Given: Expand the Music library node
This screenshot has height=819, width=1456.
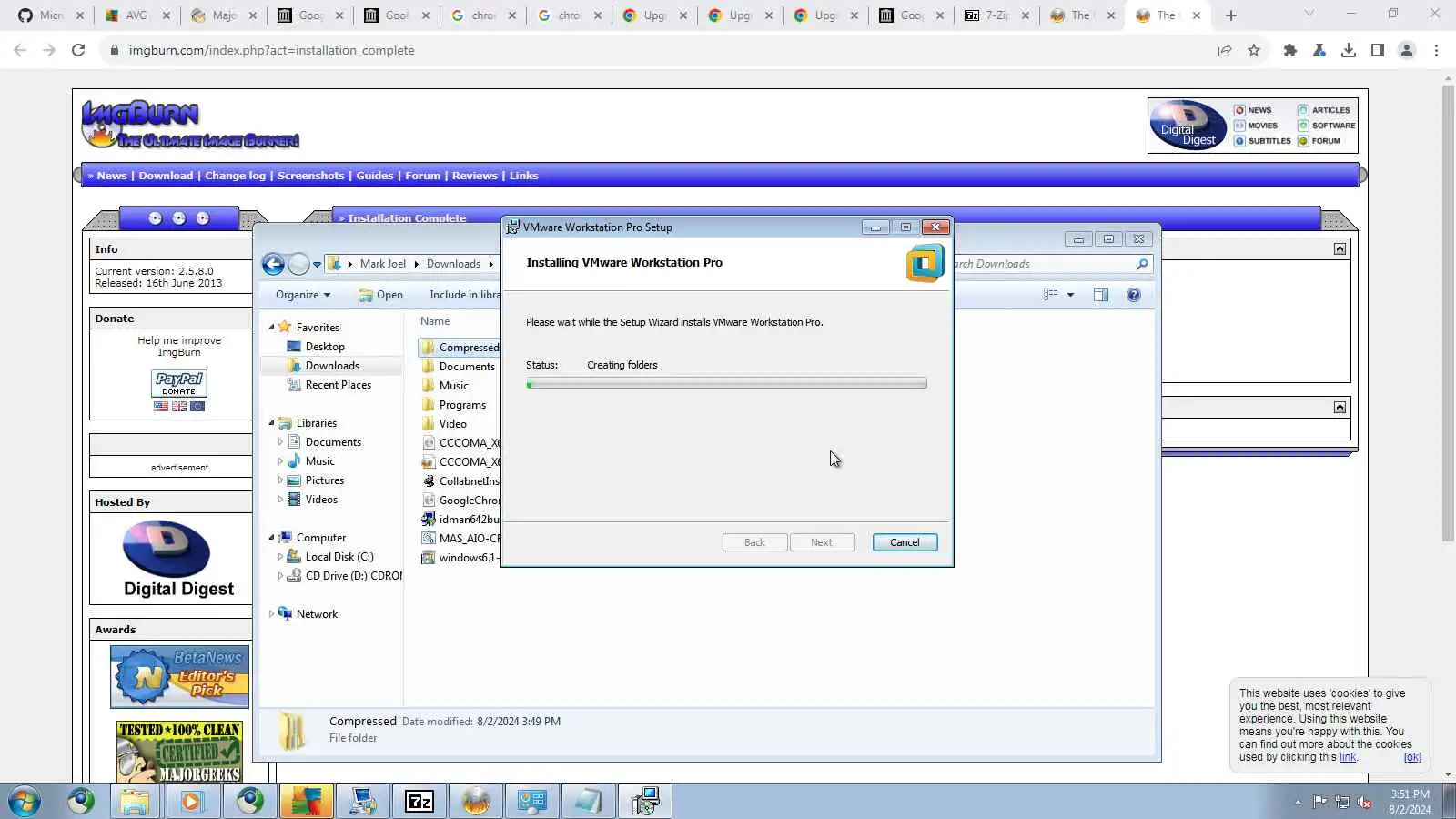Looking at the screenshot, I should coord(280,461).
